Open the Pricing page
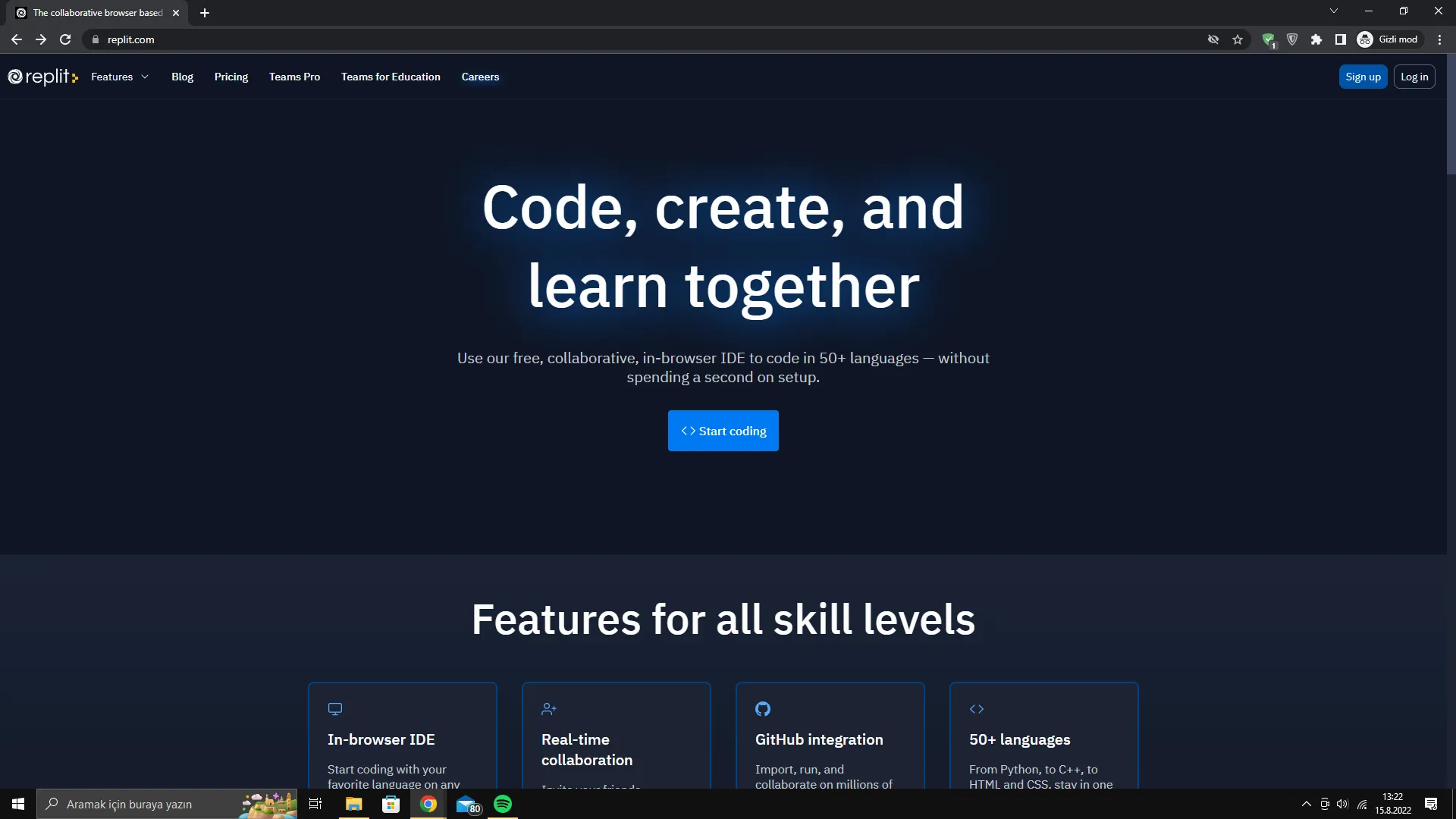The height and width of the screenshot is (819, 1456). (x=231, y=77)
